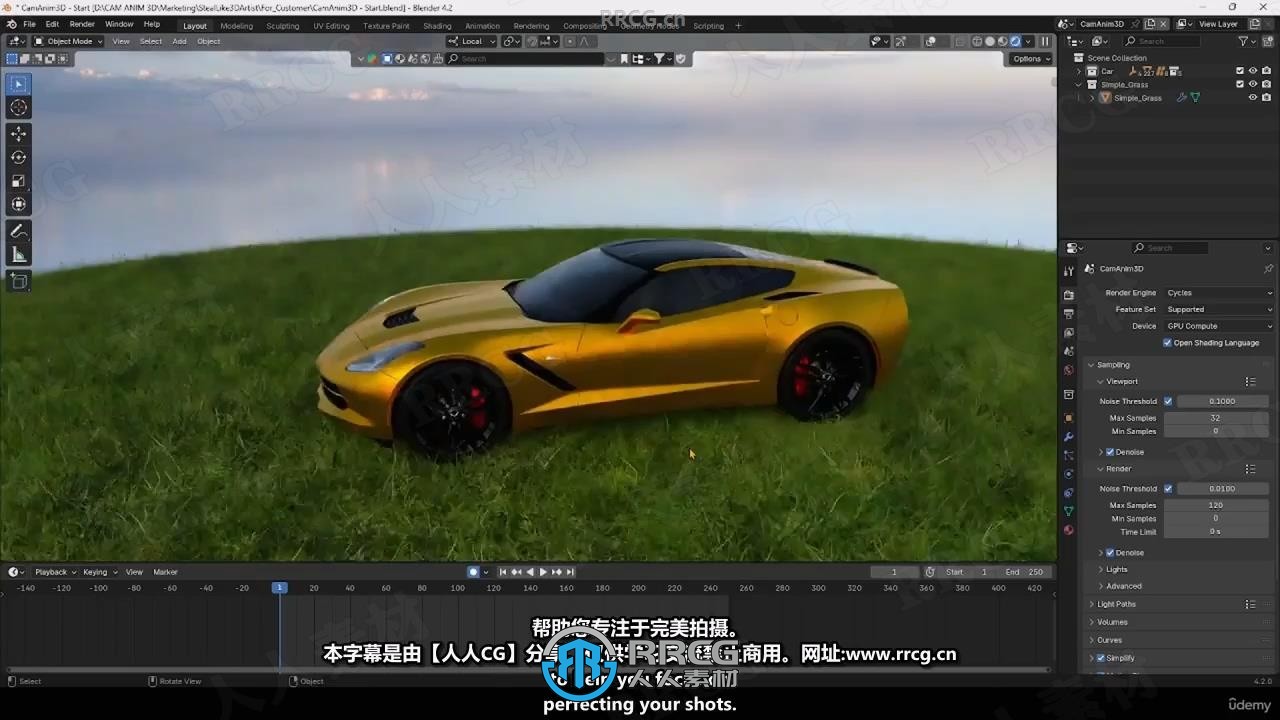Activate the Transform tool
Screen dimensions: 1280x720
(18, 204)
